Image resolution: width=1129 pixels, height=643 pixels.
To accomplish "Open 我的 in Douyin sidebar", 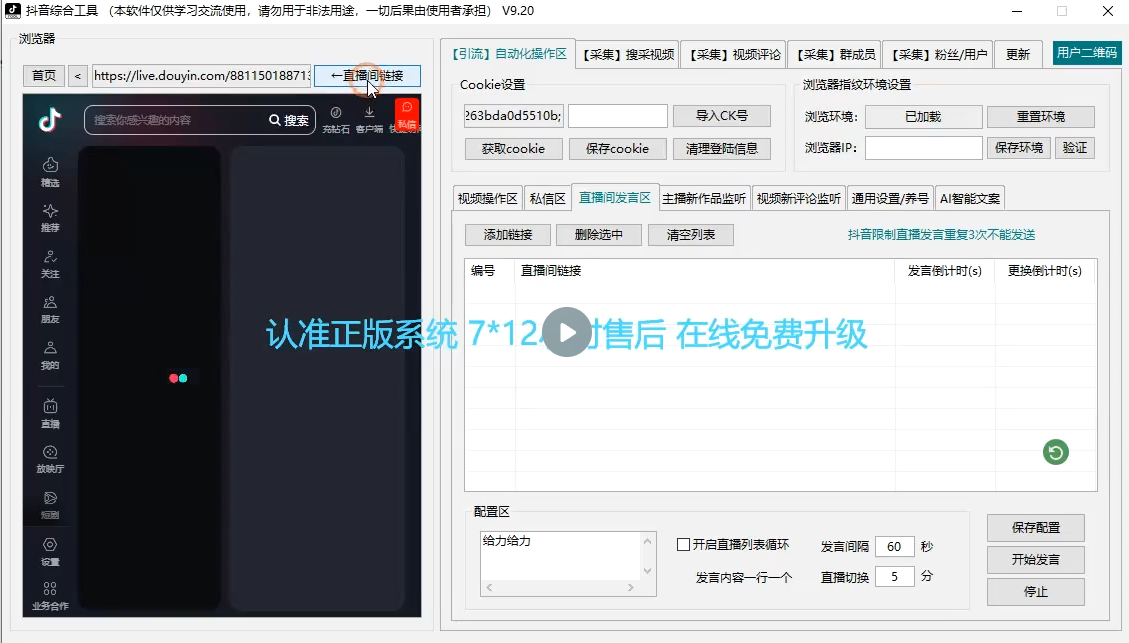I will 50,355.
